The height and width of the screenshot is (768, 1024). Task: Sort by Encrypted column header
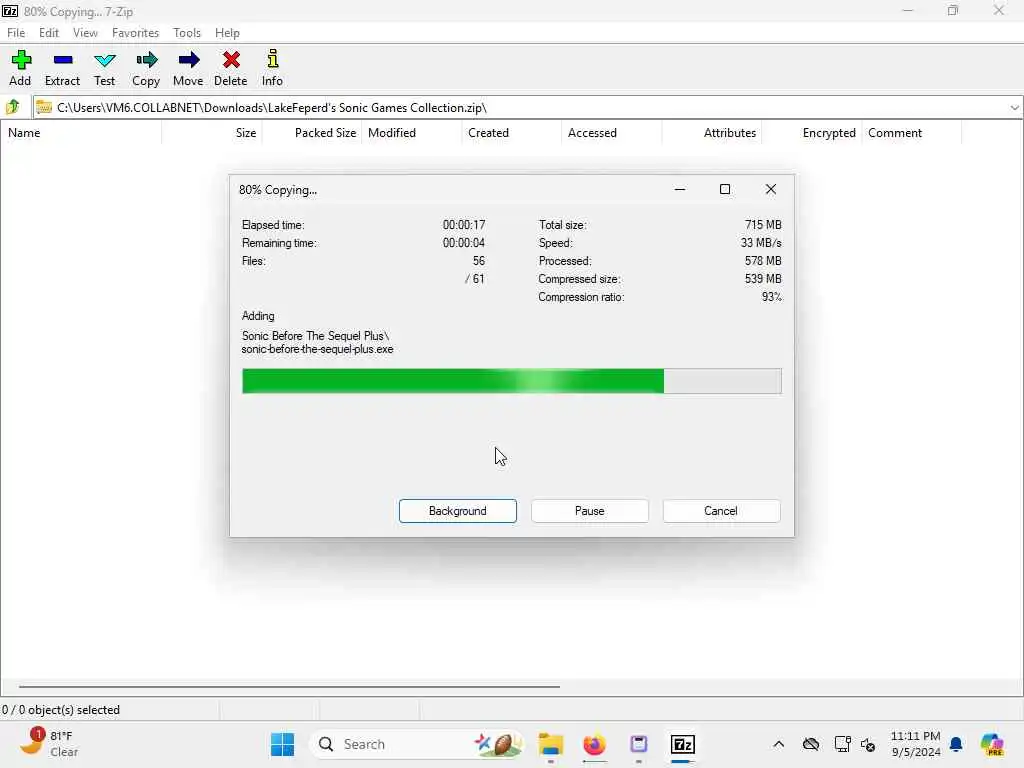[x=812, y=133]
